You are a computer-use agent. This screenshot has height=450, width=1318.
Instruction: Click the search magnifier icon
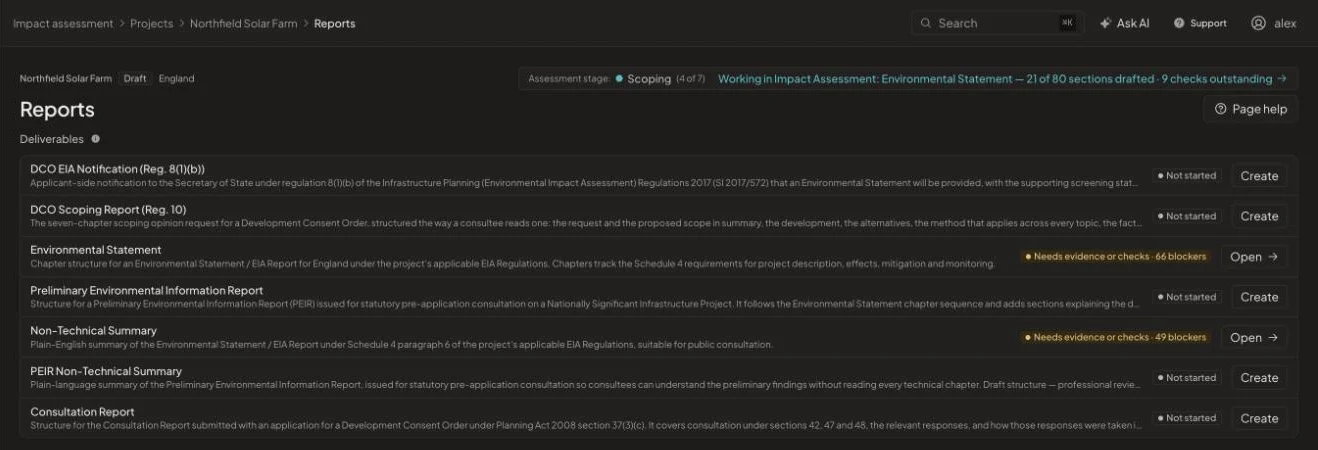tap(926, 23)
